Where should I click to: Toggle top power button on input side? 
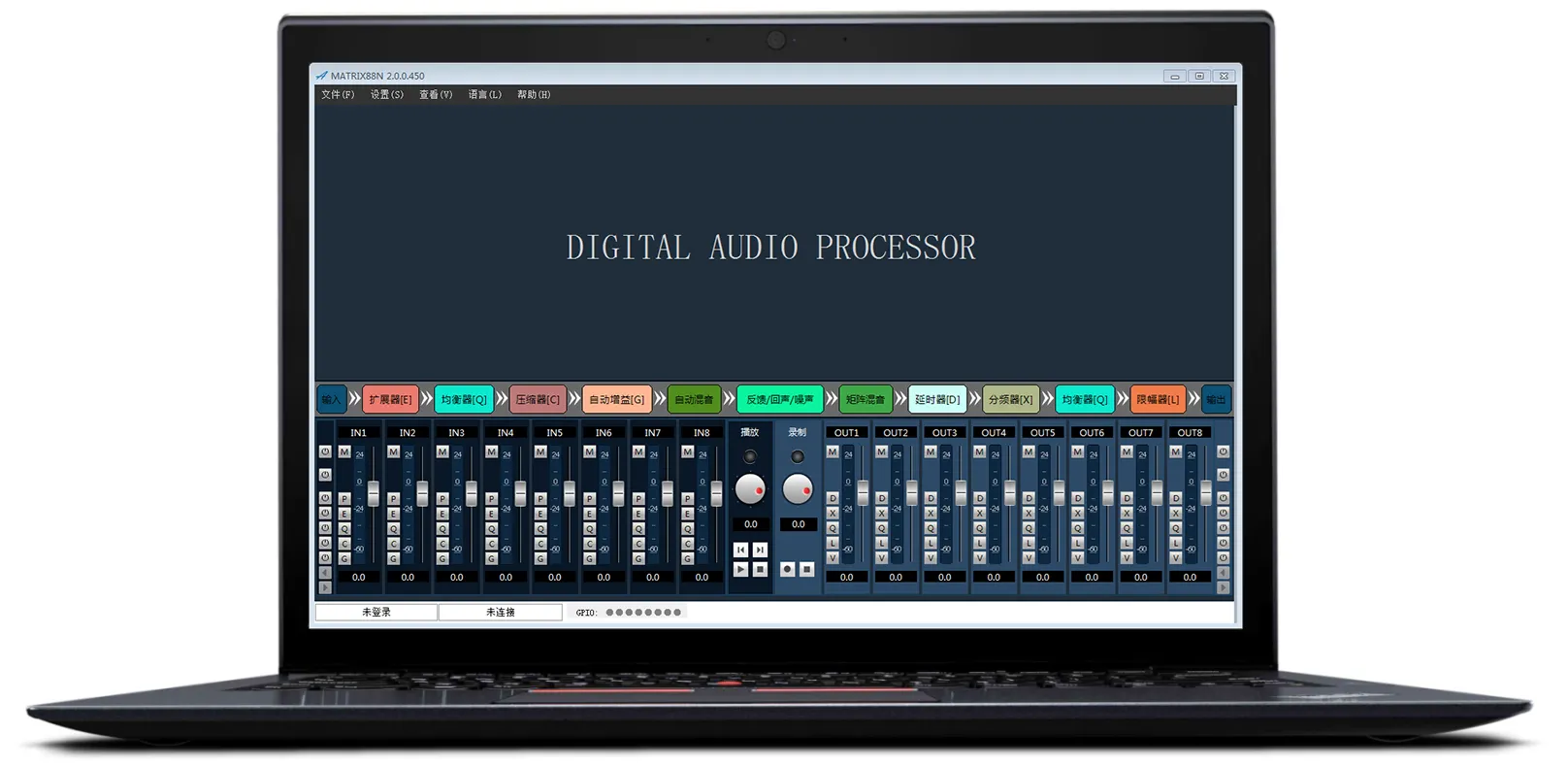click(325, 452)
